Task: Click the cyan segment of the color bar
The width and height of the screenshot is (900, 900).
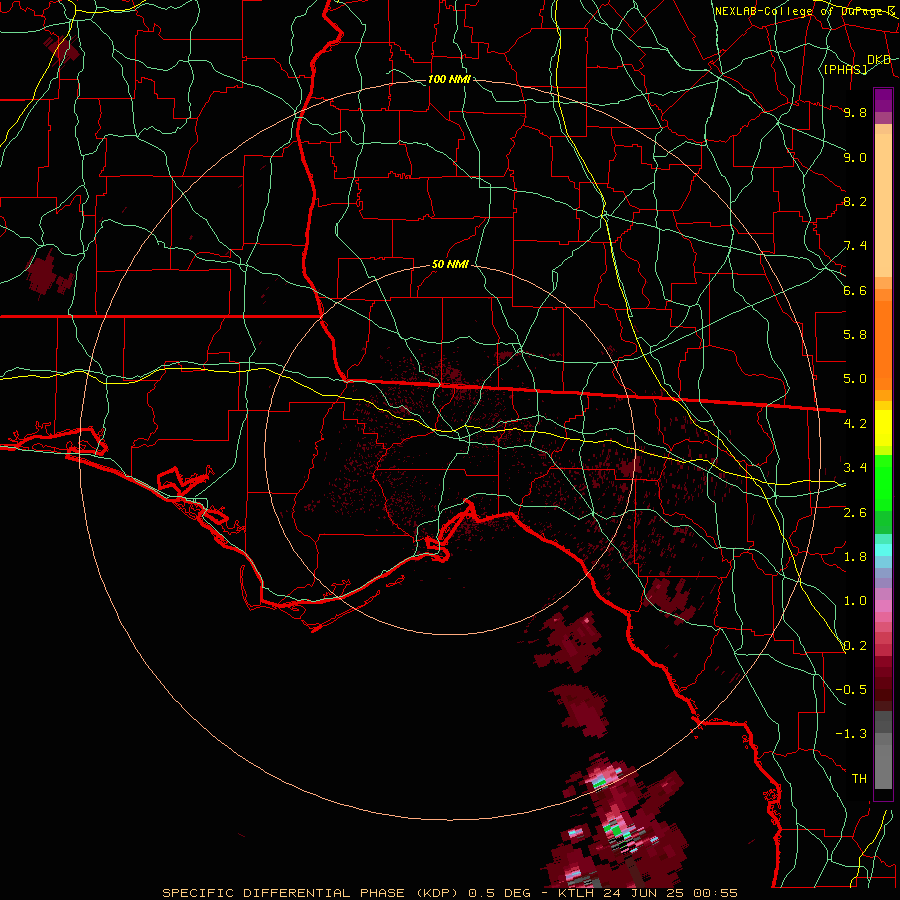Action: pos(883,550)
